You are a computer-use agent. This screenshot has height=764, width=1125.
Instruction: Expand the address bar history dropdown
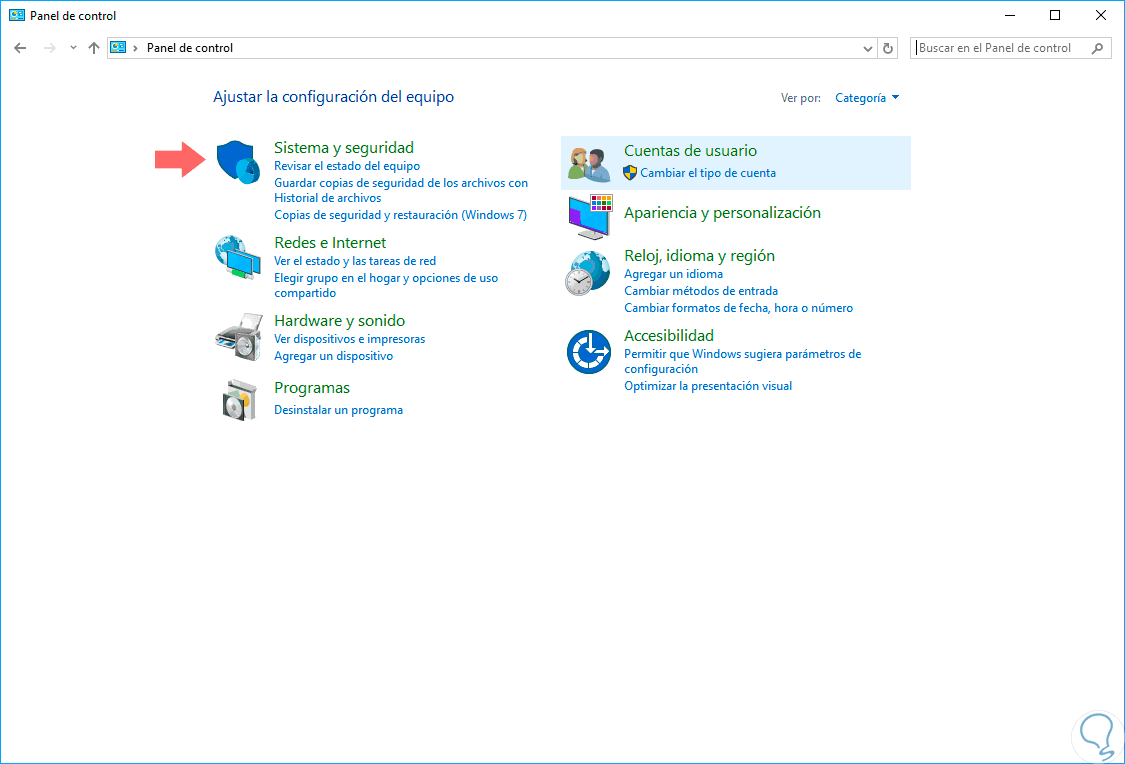pyautogui.click(x=868, y=48)
